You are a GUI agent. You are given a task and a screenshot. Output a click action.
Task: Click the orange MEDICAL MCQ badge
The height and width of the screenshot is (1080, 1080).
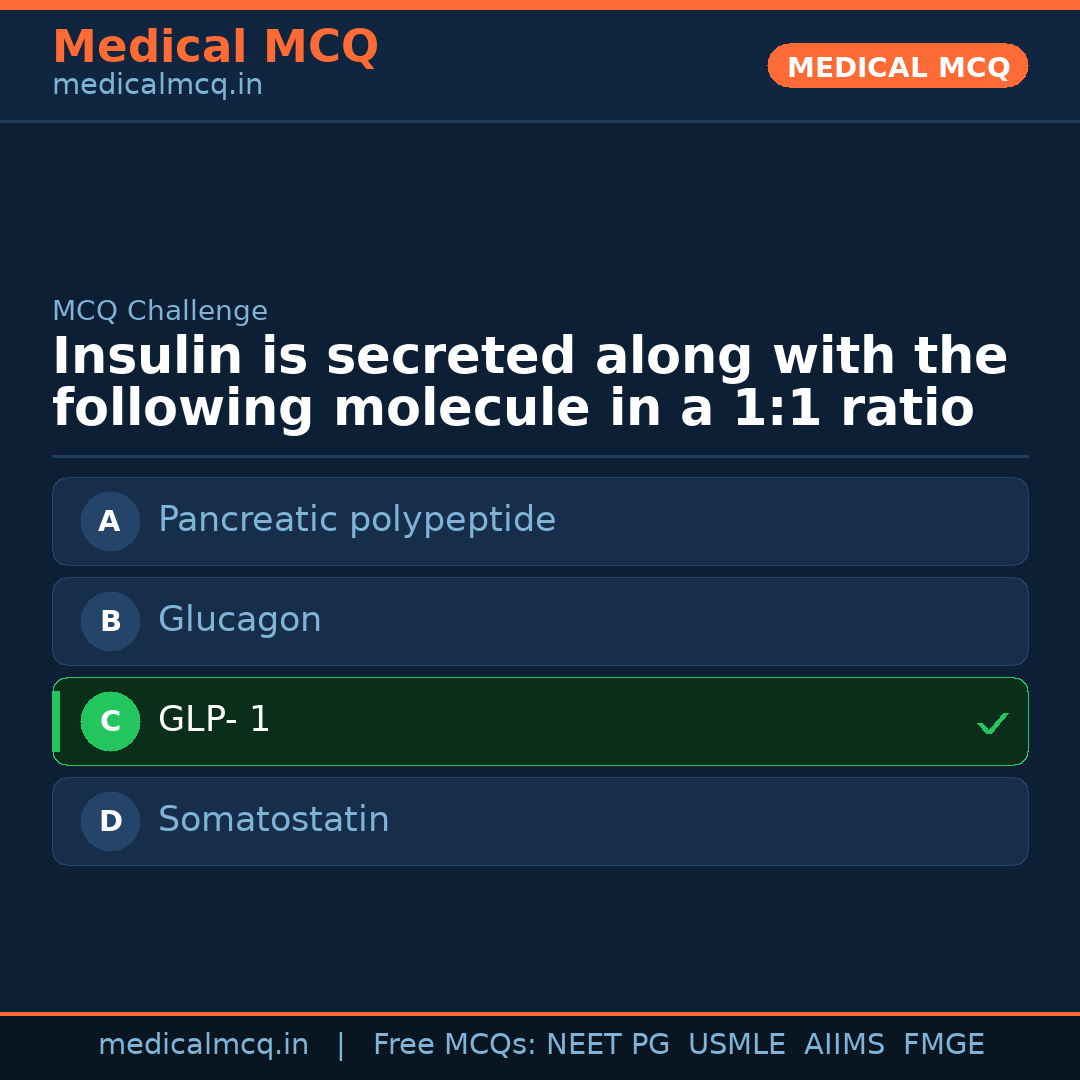click(x=897, y=66)
